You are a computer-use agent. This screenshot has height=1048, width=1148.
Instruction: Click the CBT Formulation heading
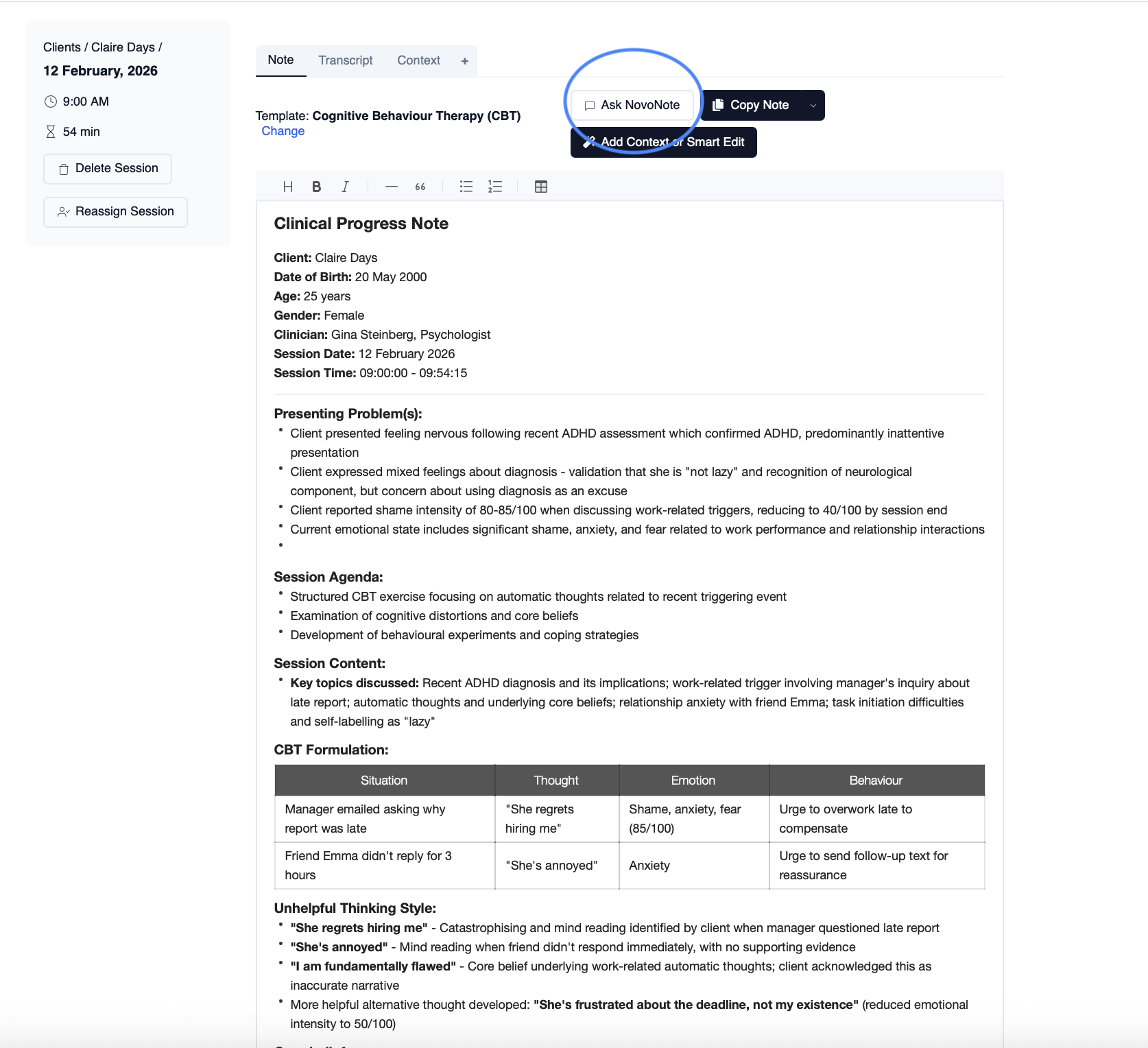coord(331,750)
